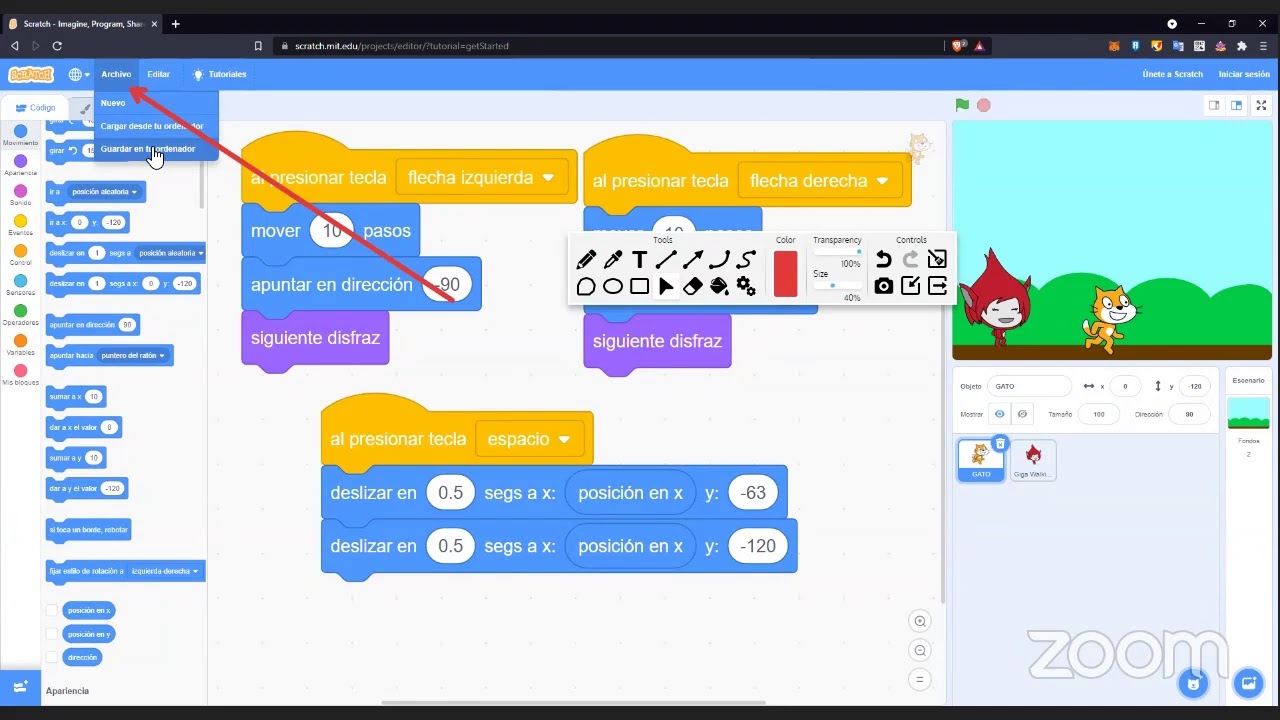Hide sprite using crossed-eye icon
Image resolution: width=1280 pixels, height=720 pixels.
pyautogui.click(x=1022, y=414)
